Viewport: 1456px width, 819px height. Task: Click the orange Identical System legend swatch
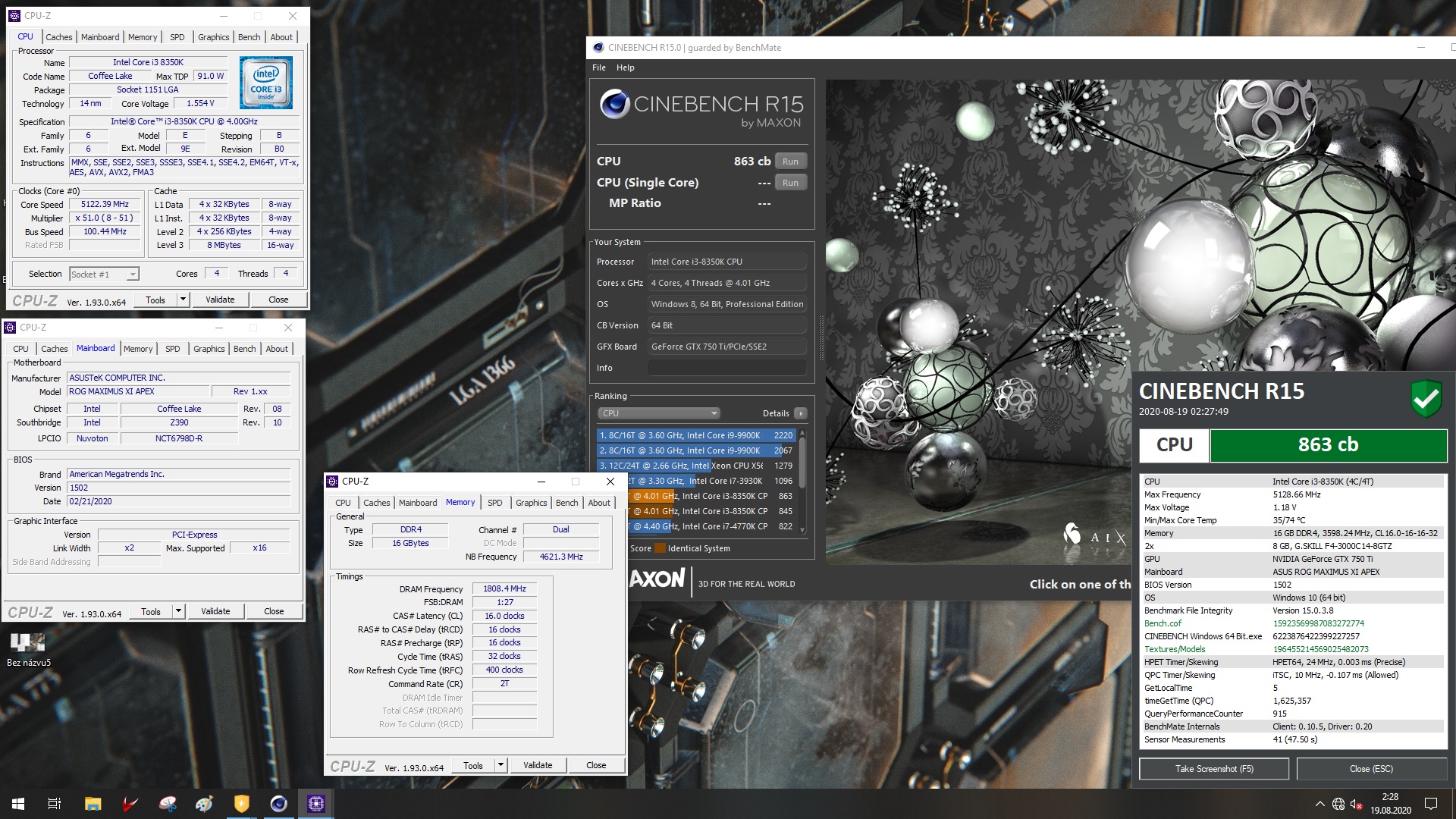660,548
